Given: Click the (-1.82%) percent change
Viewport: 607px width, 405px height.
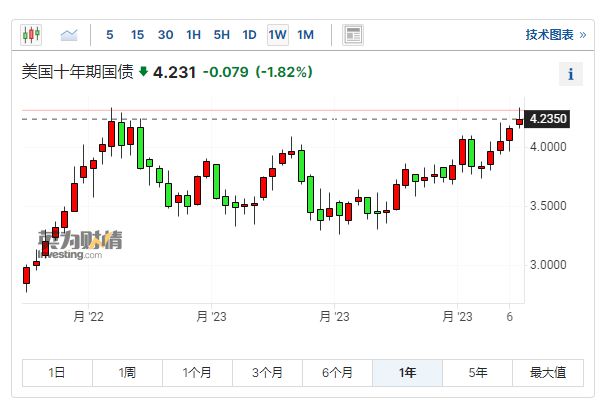Looking at the screenshot, I should tap(284, 72).
